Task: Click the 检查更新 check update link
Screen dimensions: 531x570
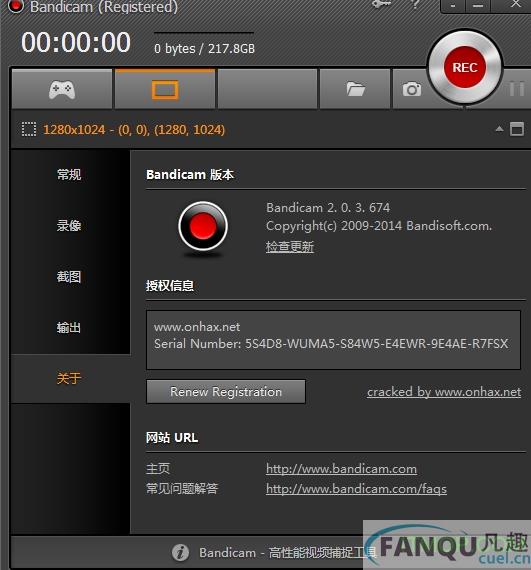Action: point(290,246)
